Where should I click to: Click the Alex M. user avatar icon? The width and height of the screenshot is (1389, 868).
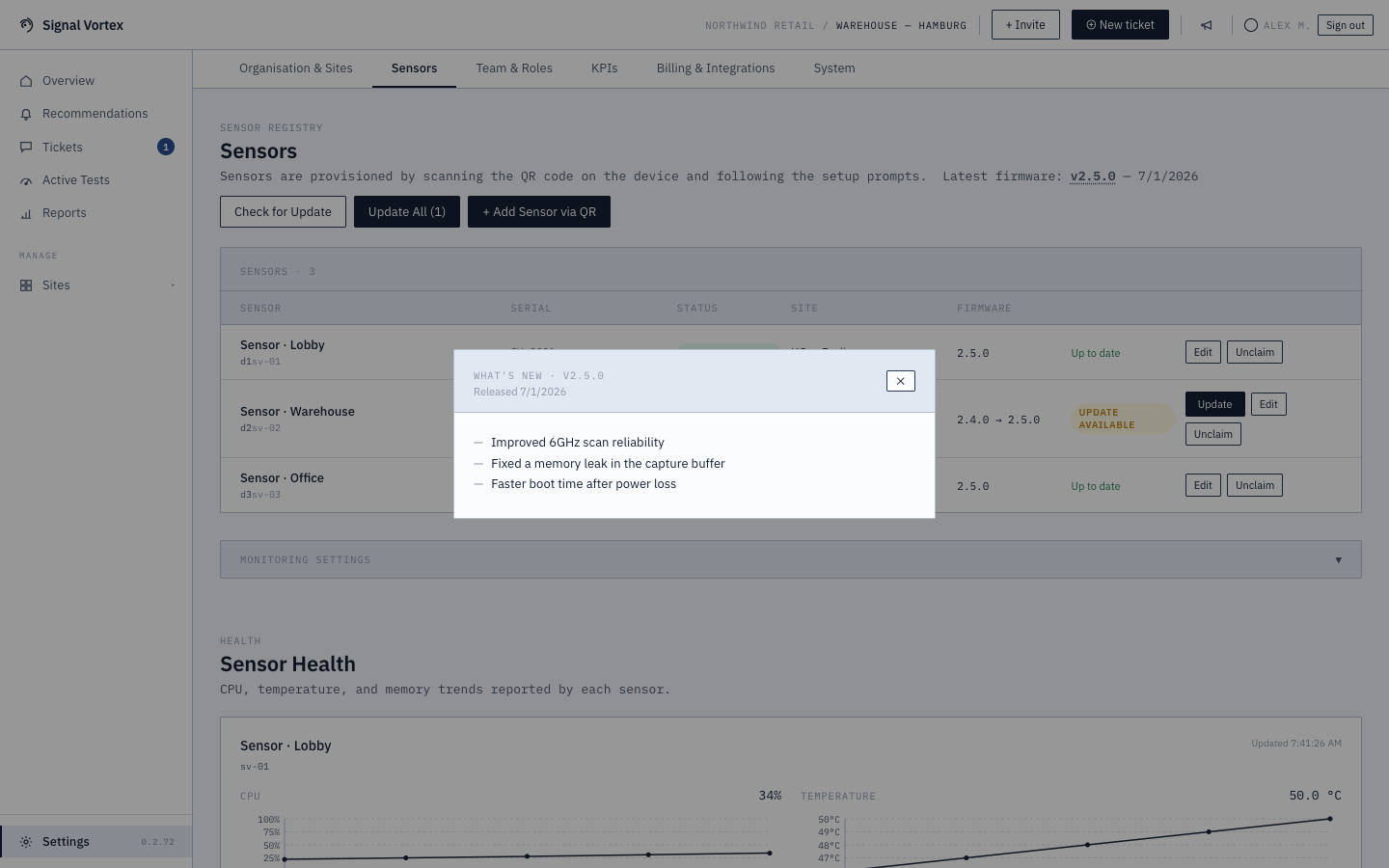[1251, 25]
